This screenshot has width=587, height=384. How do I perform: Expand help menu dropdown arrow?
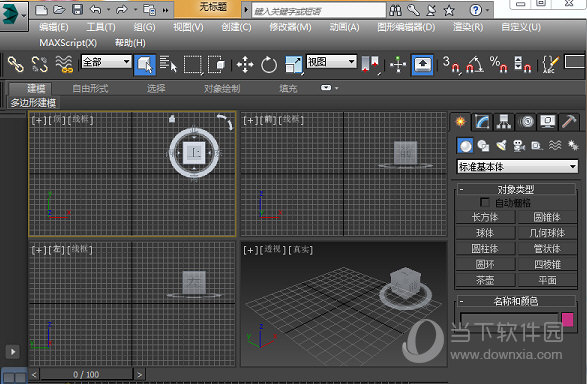click(x=487, y=10)
